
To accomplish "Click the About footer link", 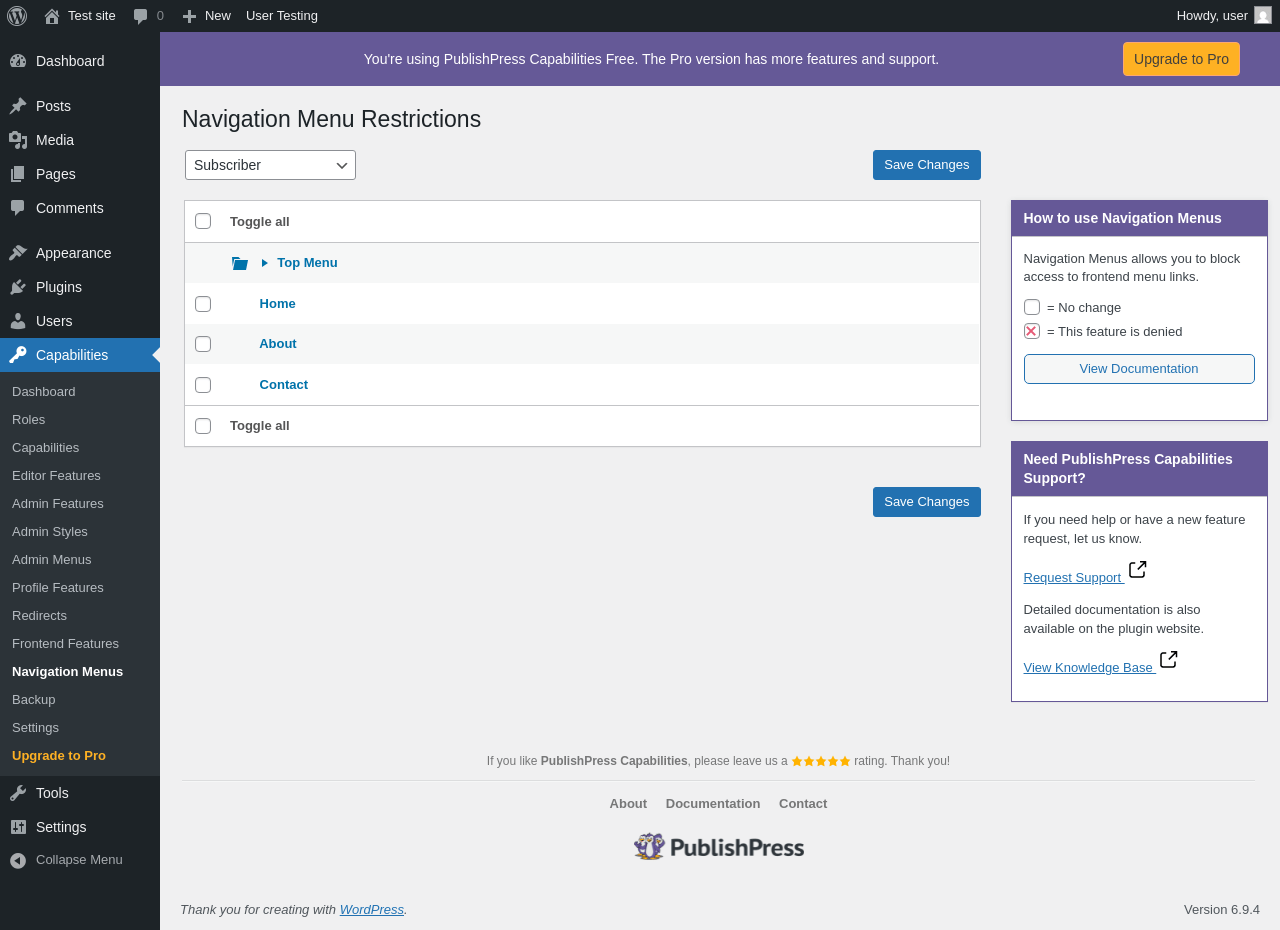I will coord(628,804).
